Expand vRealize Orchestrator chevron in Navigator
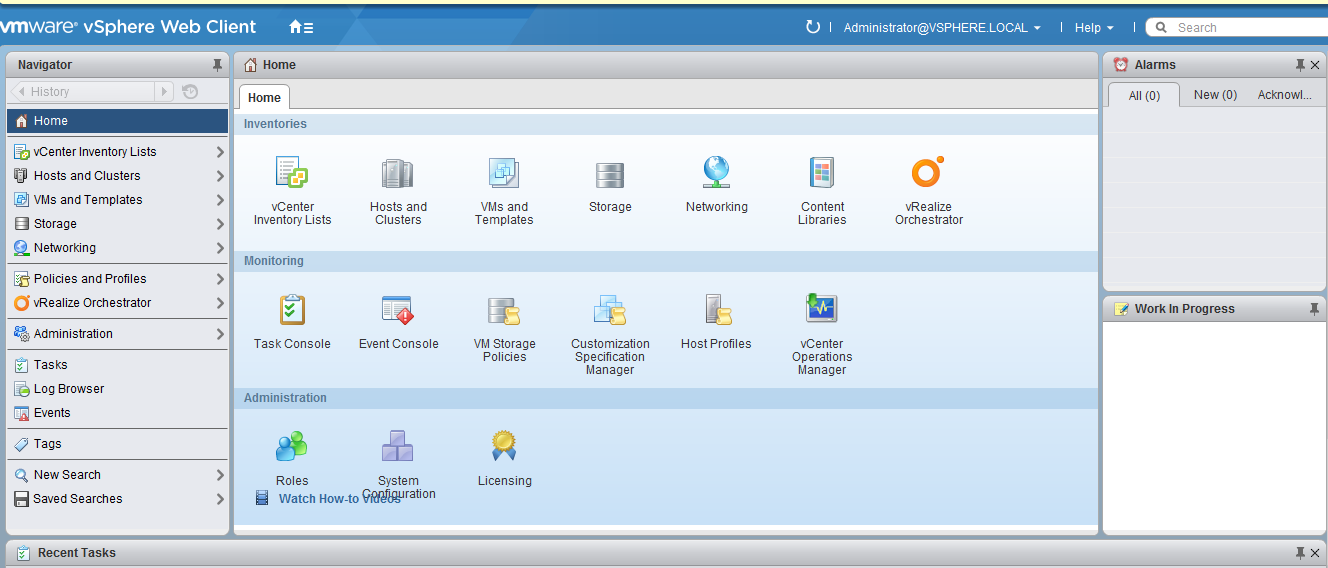This screenshot has width=1328, height=568. pyautogui.click(x=220, y=303)
